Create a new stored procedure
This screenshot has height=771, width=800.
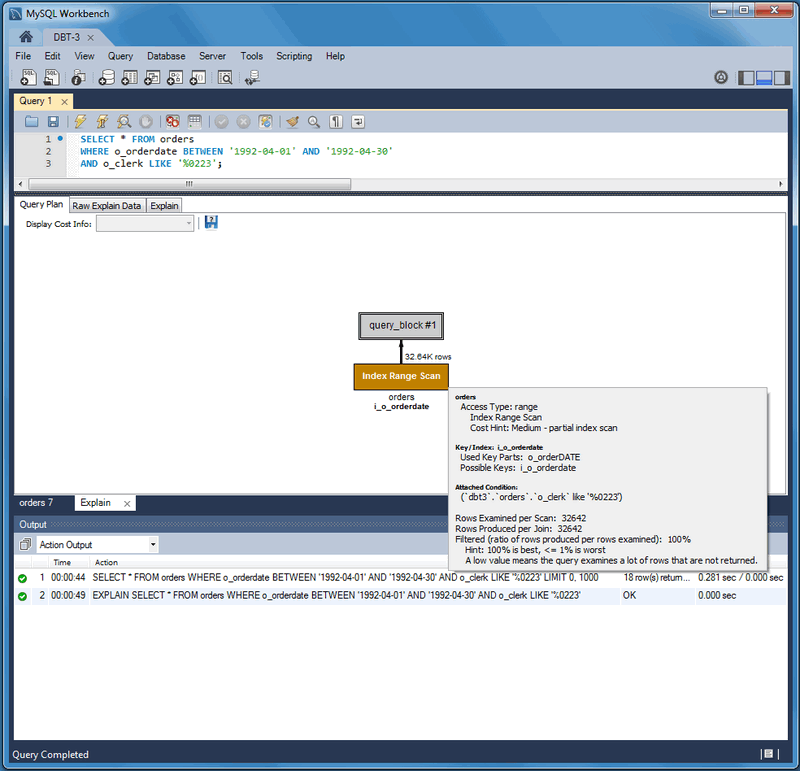[175, 78]
